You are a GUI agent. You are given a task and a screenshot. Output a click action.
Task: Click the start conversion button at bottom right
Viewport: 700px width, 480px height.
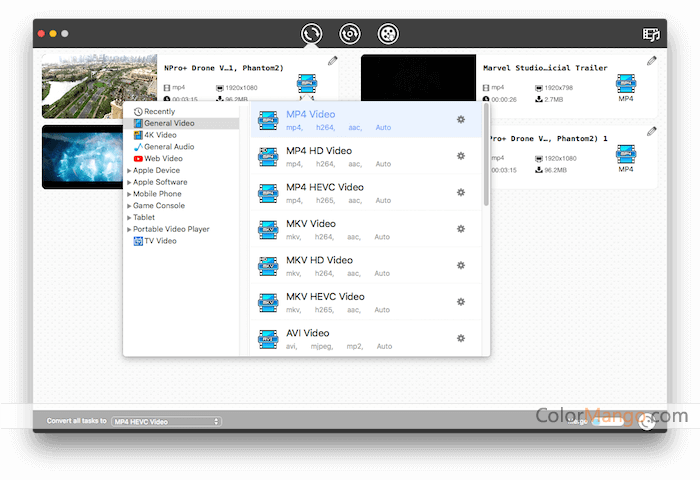pos(648,421)
